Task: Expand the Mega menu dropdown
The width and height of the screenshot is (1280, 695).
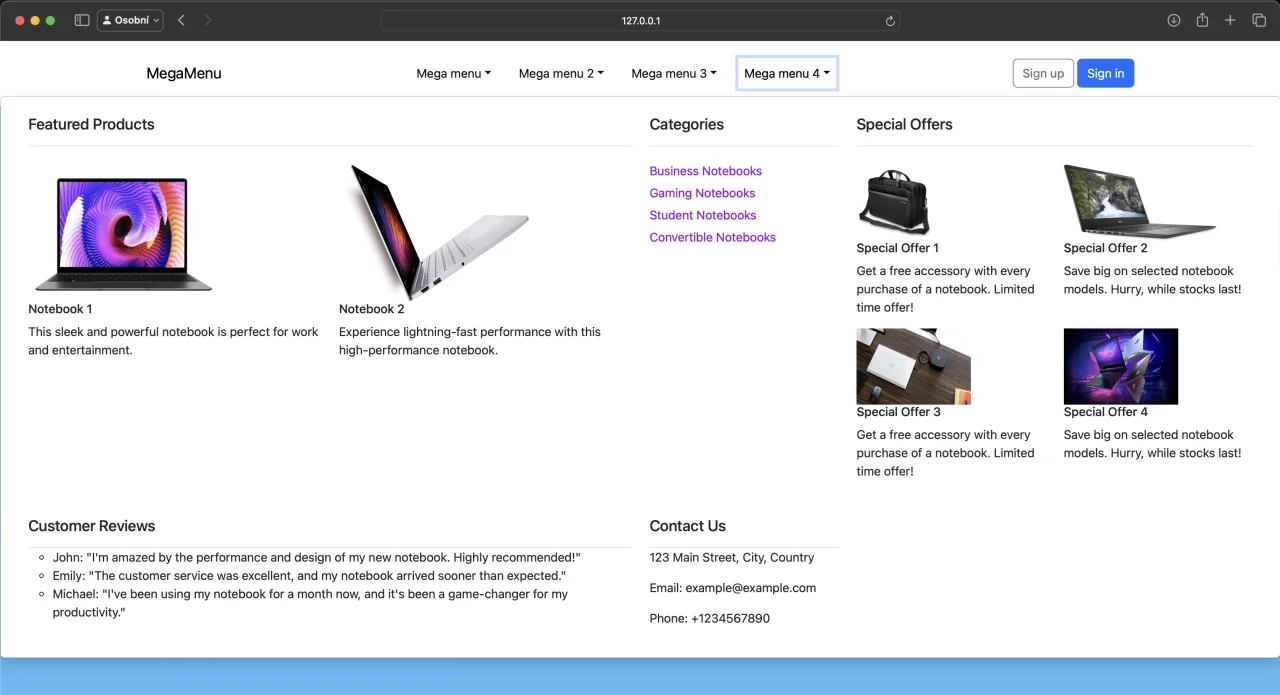Action: (454, 73)
